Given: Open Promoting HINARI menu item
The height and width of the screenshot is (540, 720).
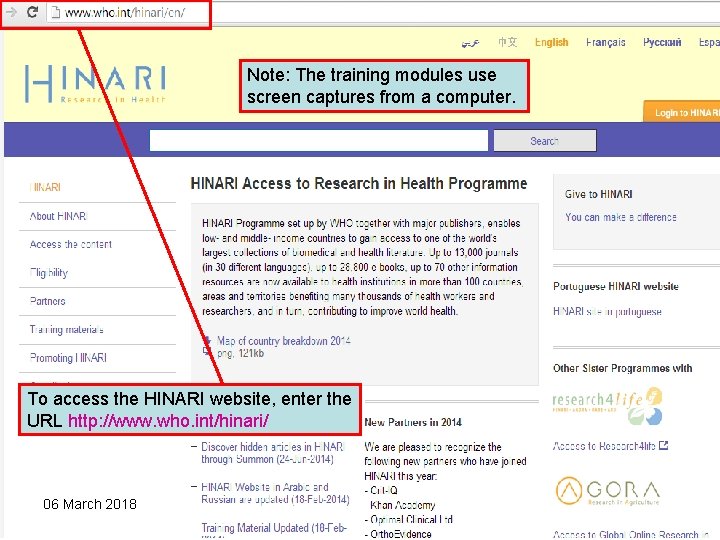Looking at the screenshot, I should point(68,358).
